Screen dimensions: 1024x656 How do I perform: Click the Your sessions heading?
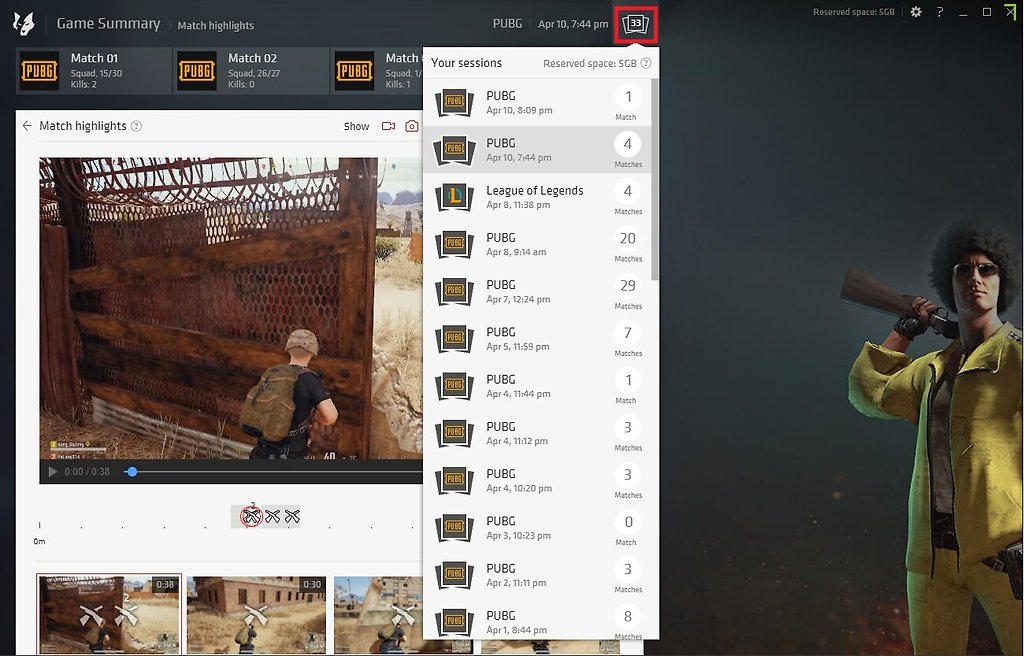click(466, 63)
